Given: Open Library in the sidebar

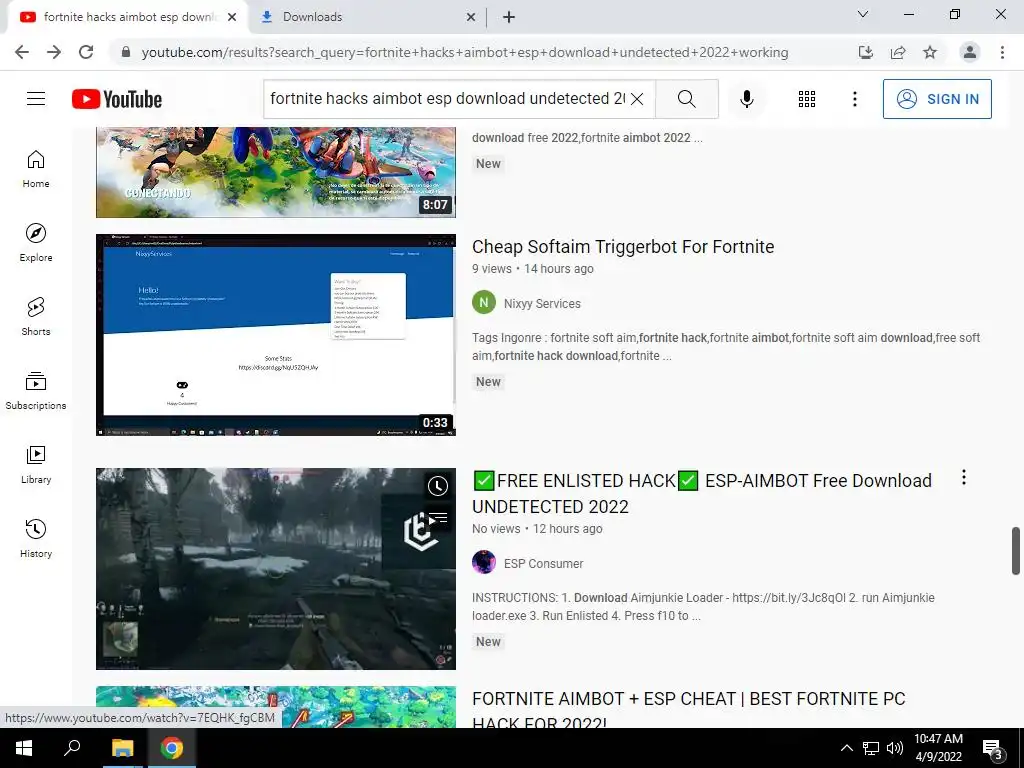Looking at the screenshot, I should tap(36, 464).
